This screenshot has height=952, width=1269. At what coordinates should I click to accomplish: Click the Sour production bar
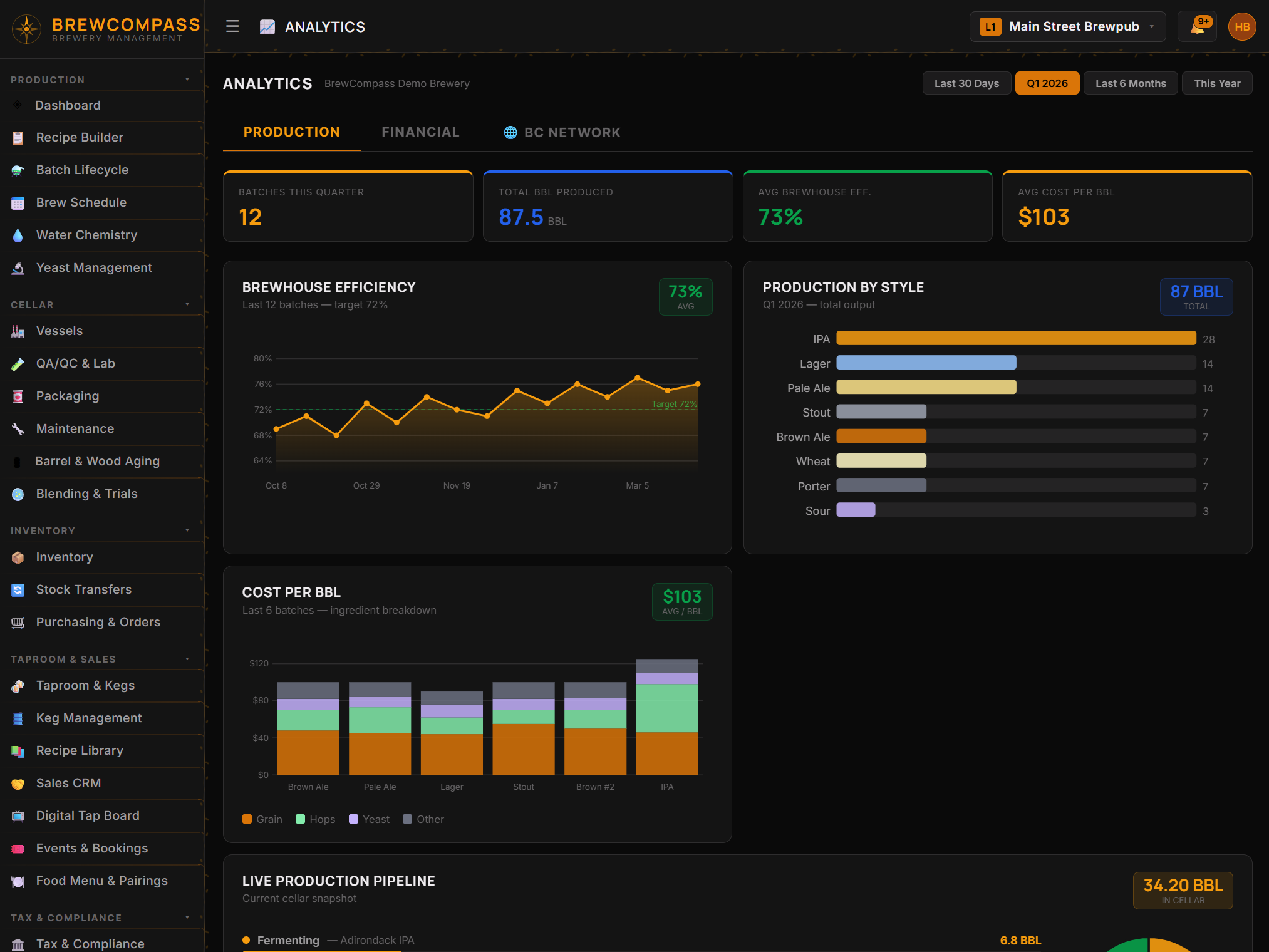856,510
